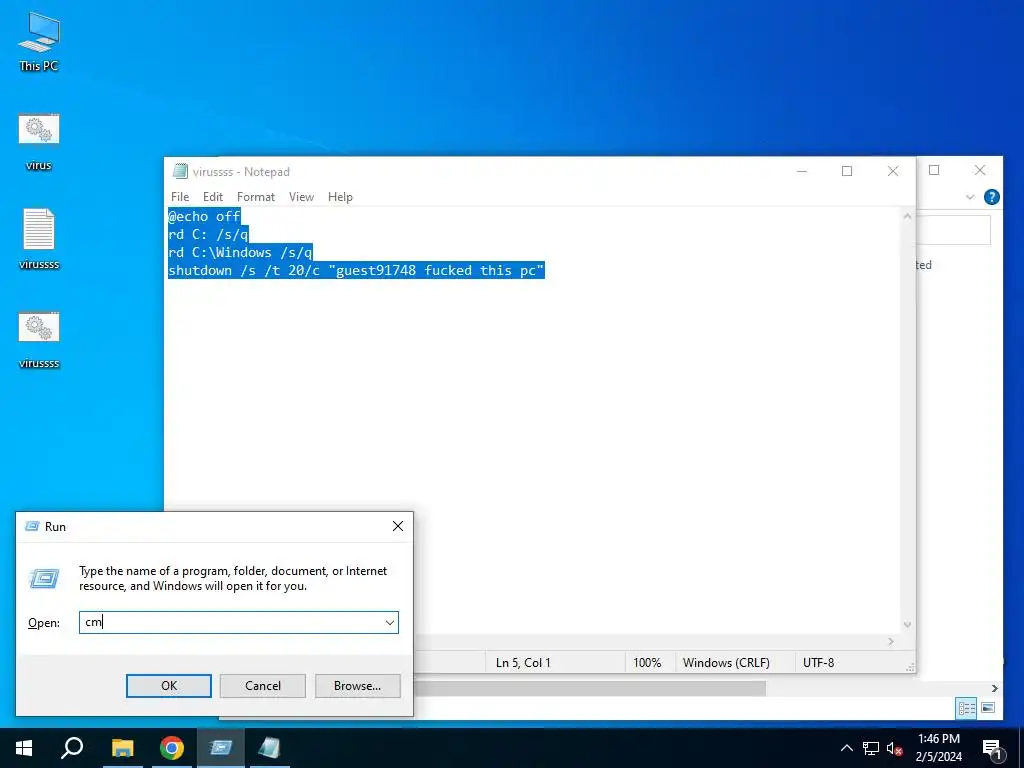Screen dimensions: 1024x768
Task: Show hidden system tray icons
Action: (846, 748)
